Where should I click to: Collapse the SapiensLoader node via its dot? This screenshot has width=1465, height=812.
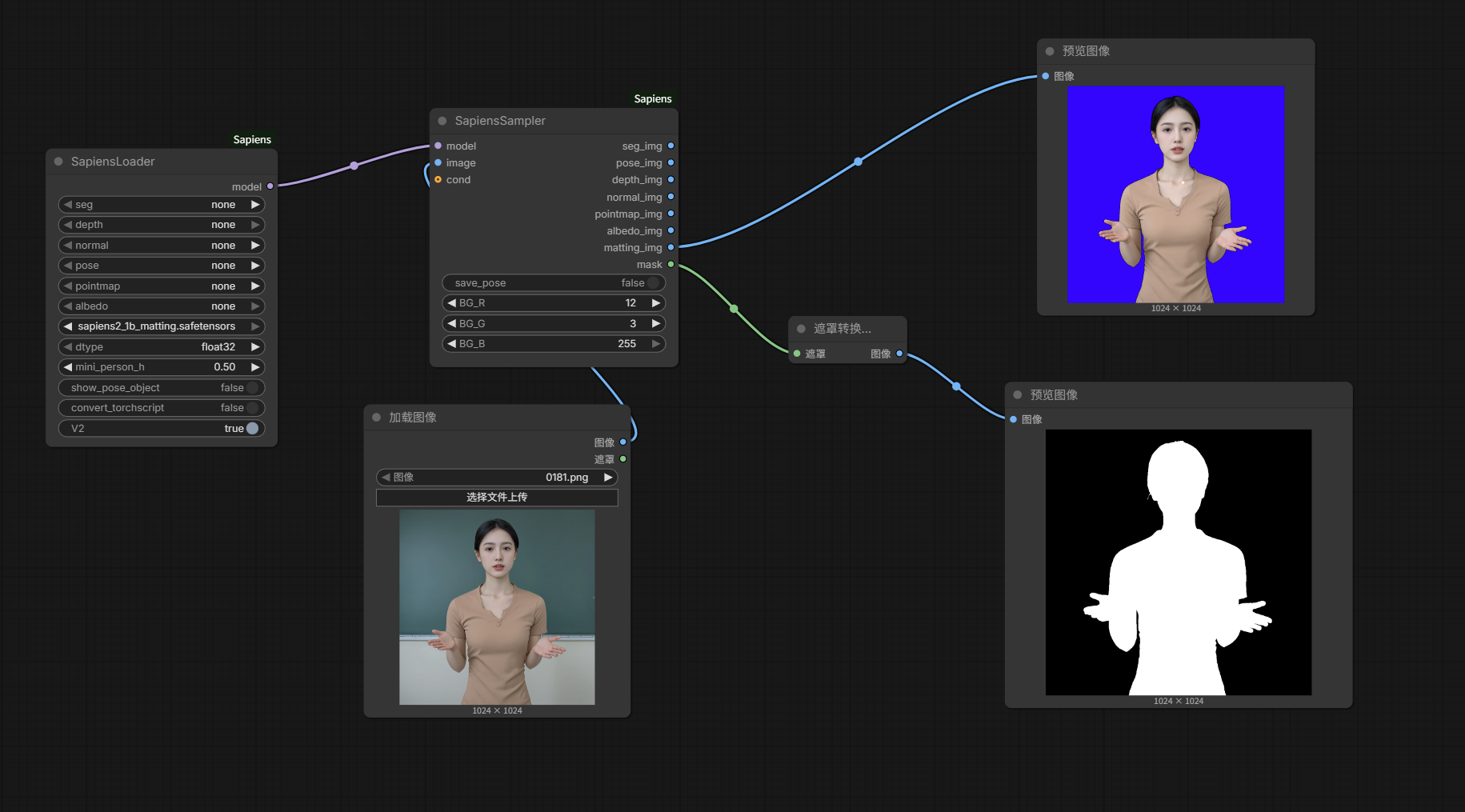coord(58,162)
